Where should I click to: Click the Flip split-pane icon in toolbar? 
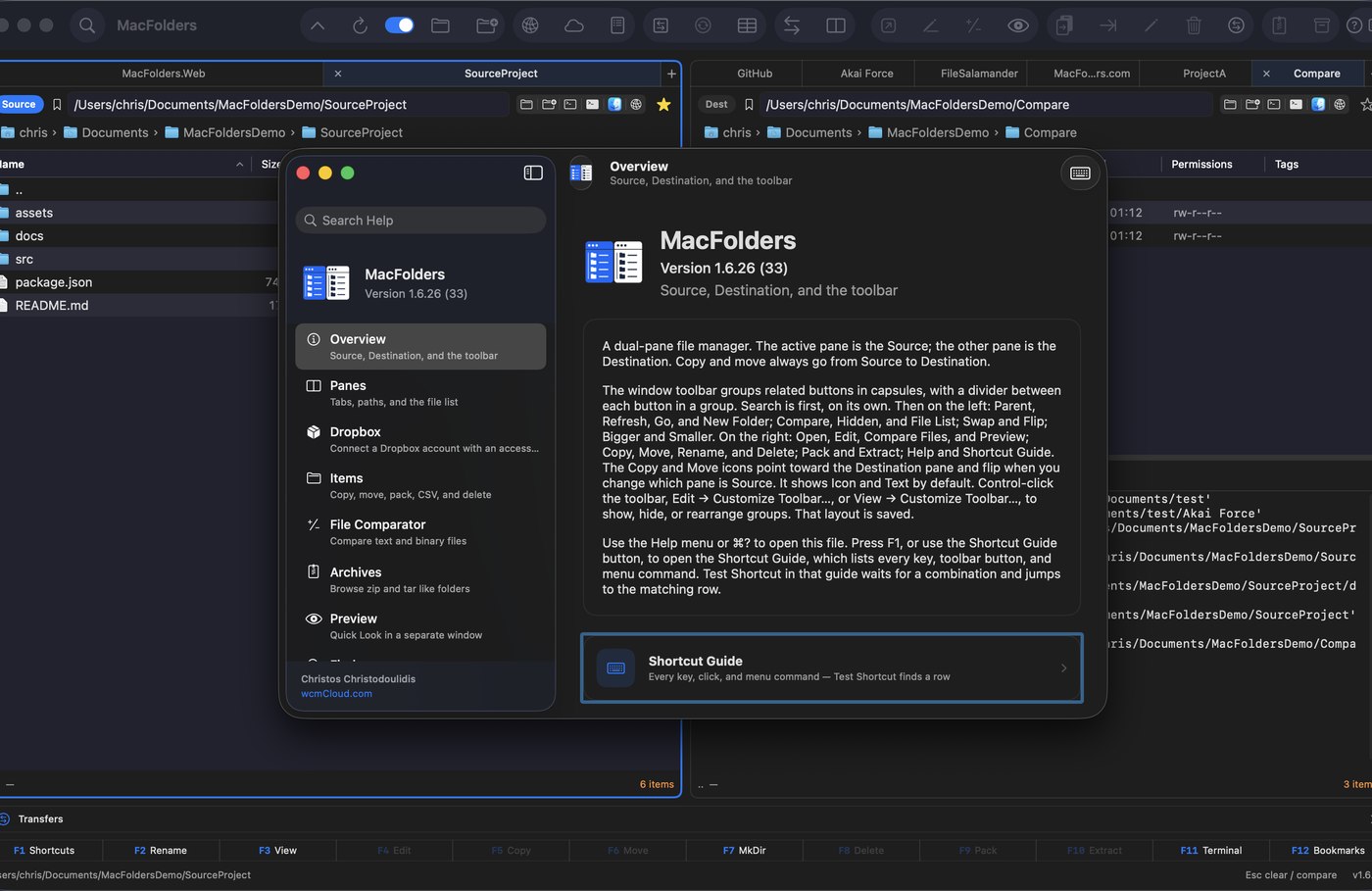(x=836, y=25)
